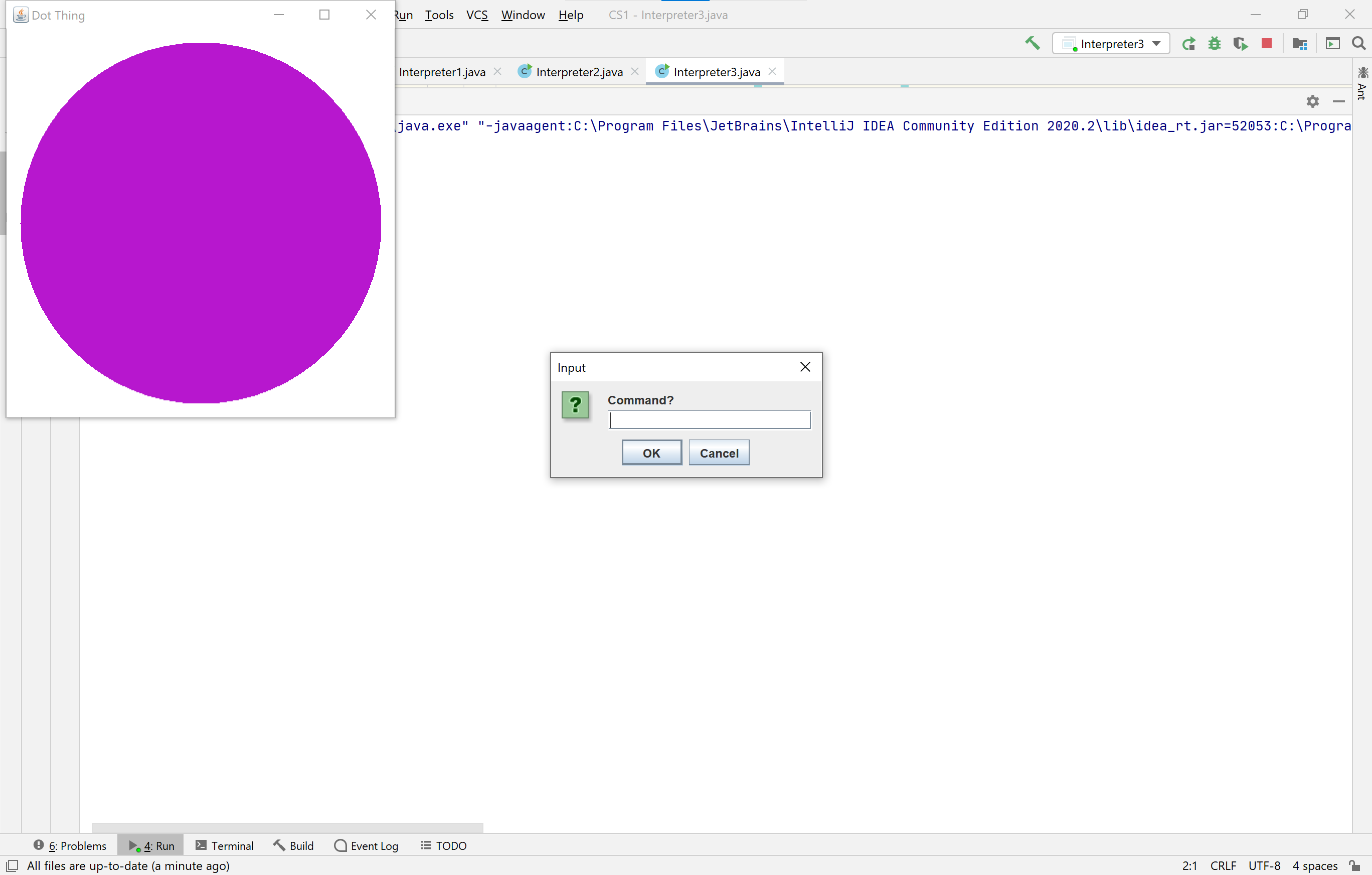The width and height of the screenshot is (1372, 875).
Task: Open the Ant tool window
Action: pyautogui.click(x=1362, y=83)
